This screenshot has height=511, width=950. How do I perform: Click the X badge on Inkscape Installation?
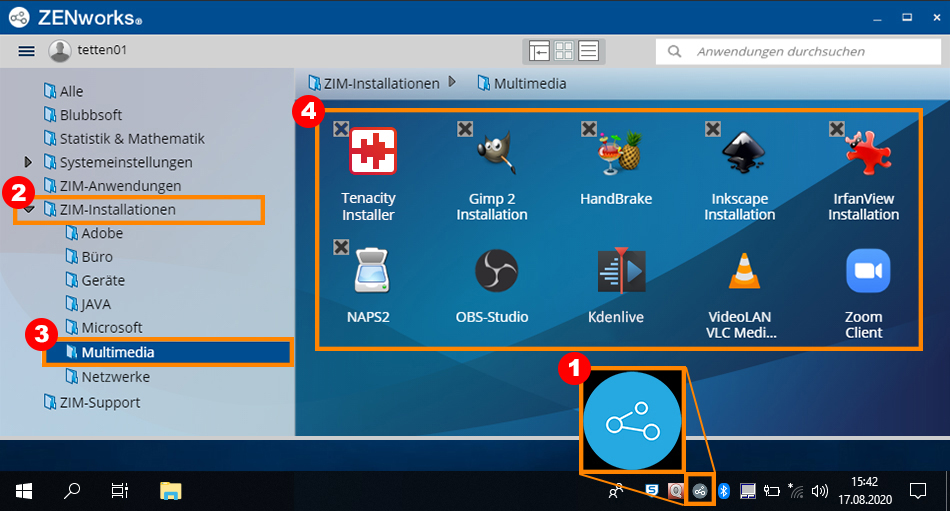pos(713,129)
